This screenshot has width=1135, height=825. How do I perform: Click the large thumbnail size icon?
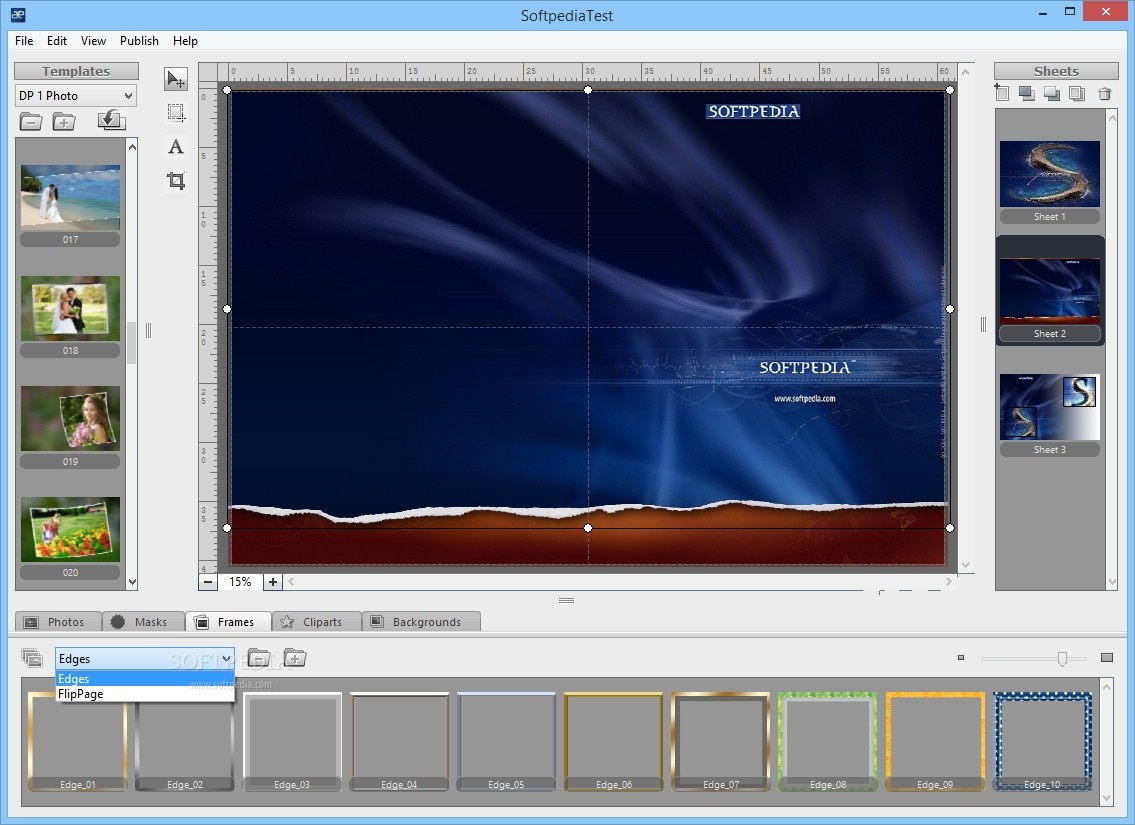click(1107, 658)
